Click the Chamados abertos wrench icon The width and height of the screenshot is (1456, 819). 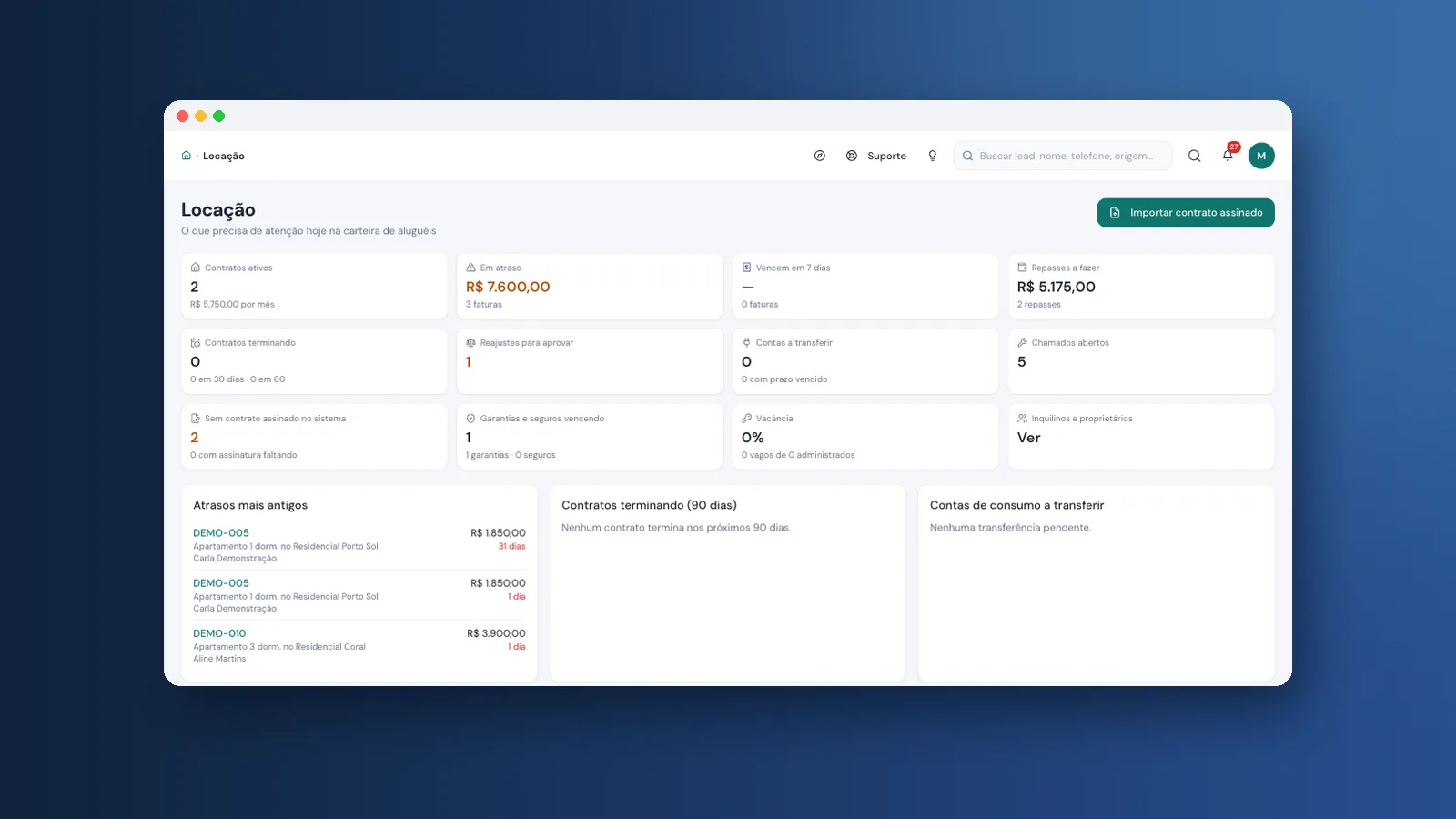coord(1022,343)
